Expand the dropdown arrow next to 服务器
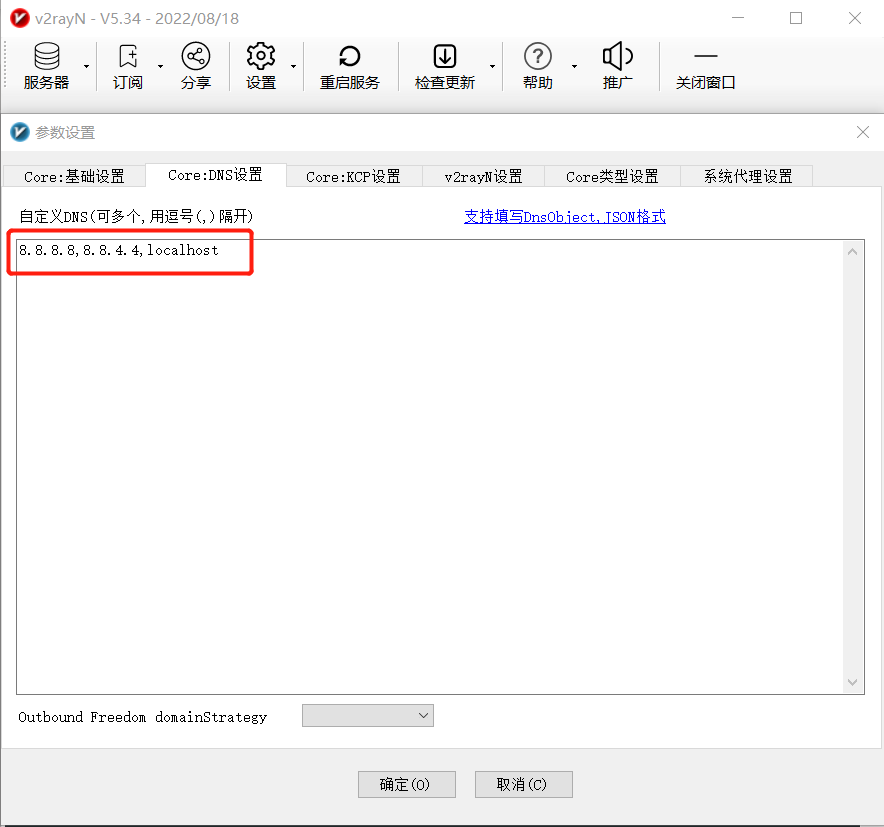 pyautogui.click(x=86, y=66)
